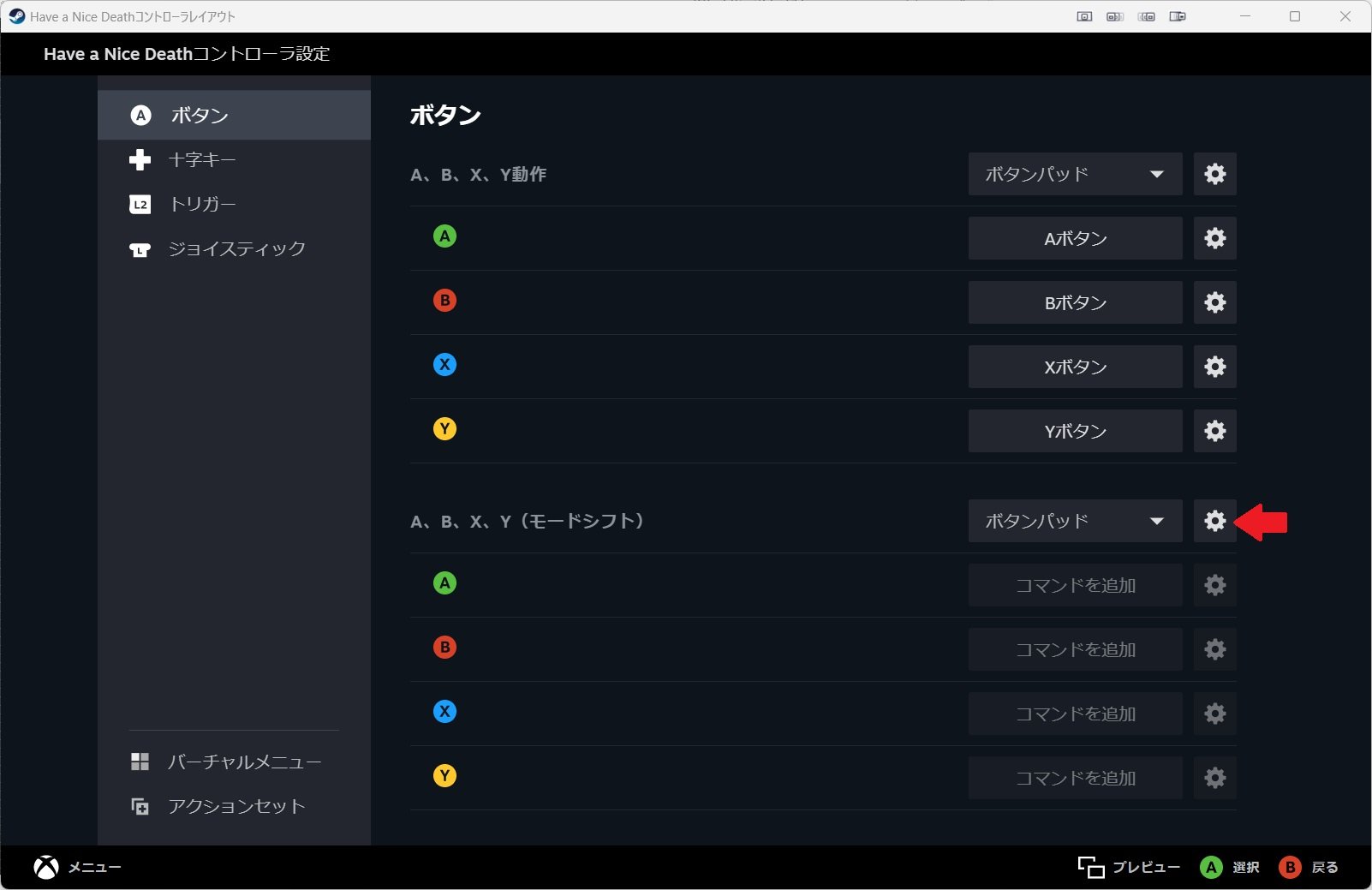The height and width of the screenshot is (890, 1372).
Task: Open gear for mode shift X command
Action: (x=1214, y=714)
